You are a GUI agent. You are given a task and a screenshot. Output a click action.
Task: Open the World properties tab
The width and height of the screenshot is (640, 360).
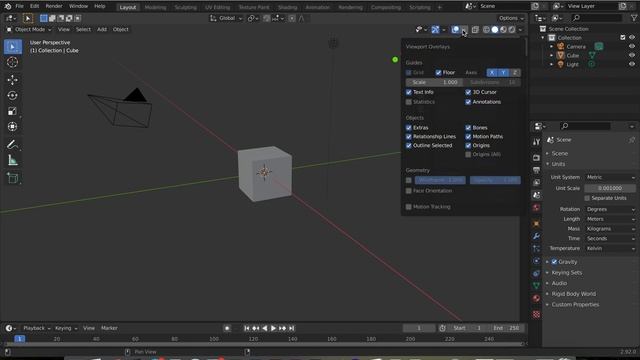click(536, 208)
